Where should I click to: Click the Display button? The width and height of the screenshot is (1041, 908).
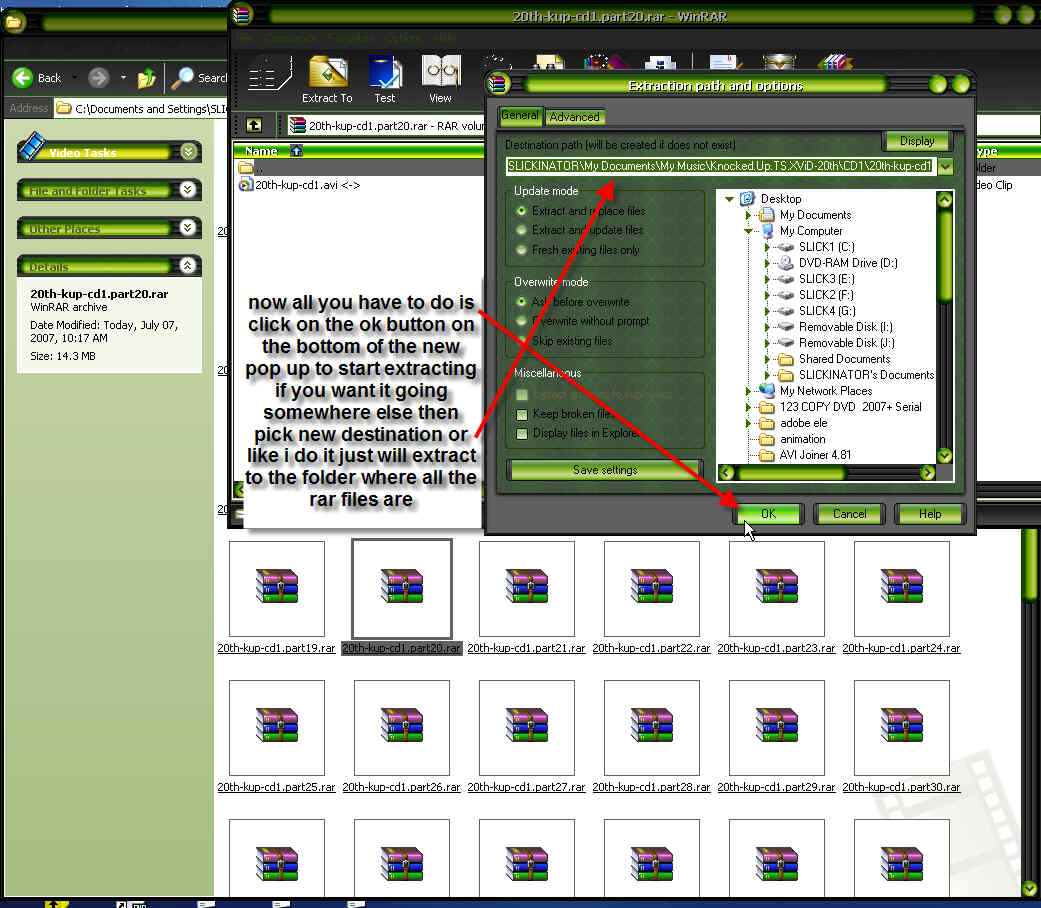[x=917, y=141]
